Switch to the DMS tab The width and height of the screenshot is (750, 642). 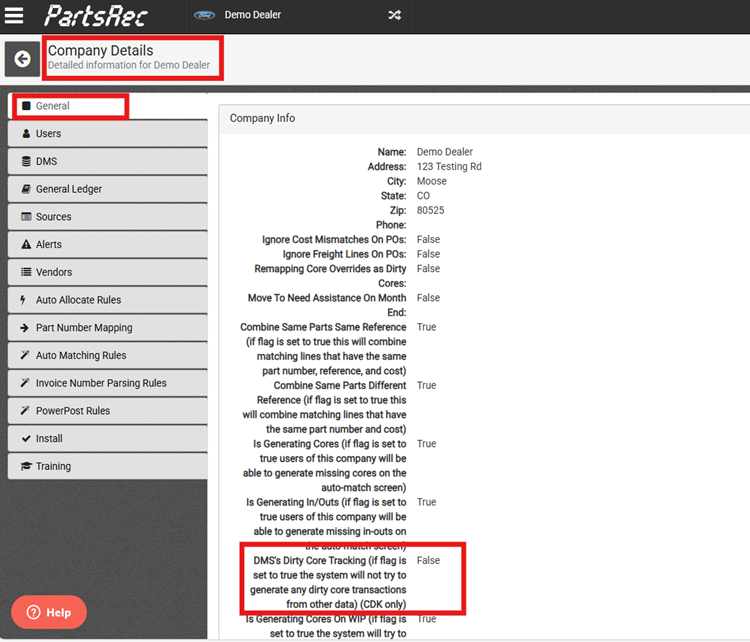pos(108,161)
